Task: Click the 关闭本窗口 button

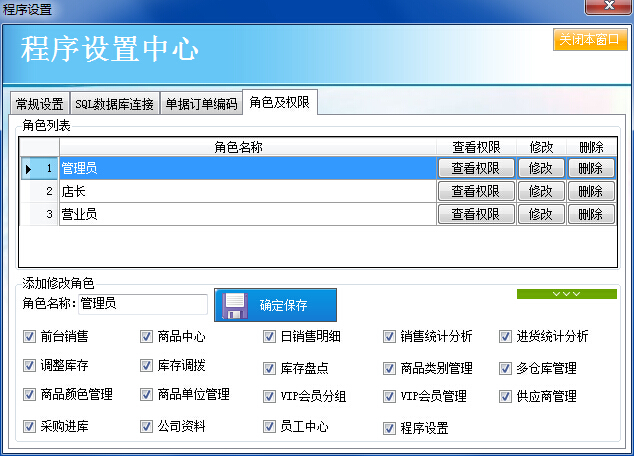Action: 590,40
